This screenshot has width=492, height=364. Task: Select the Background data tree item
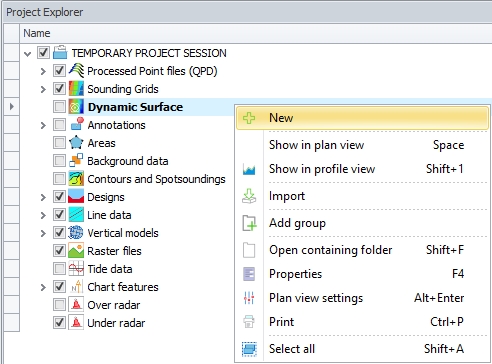128,161
